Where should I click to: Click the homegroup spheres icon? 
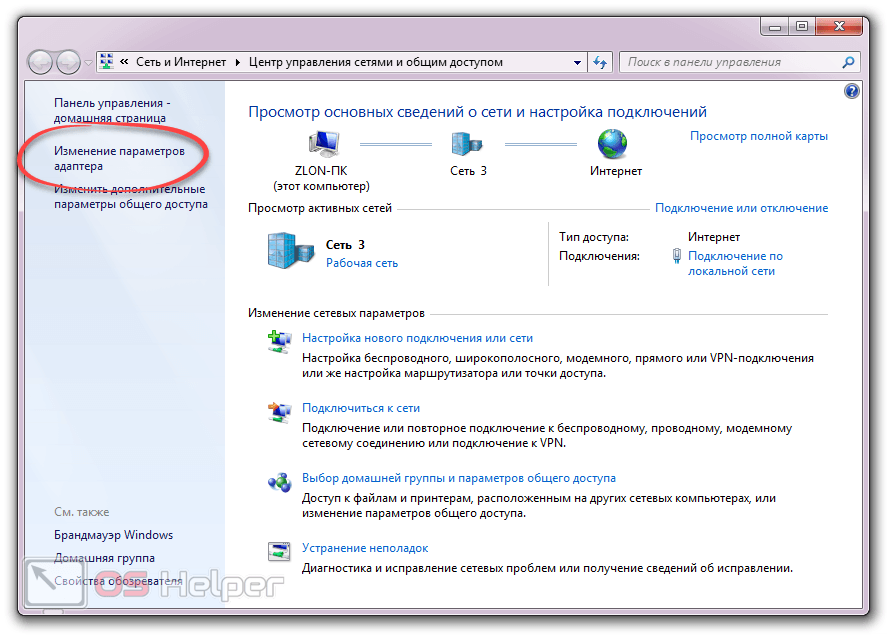(279, 482)
